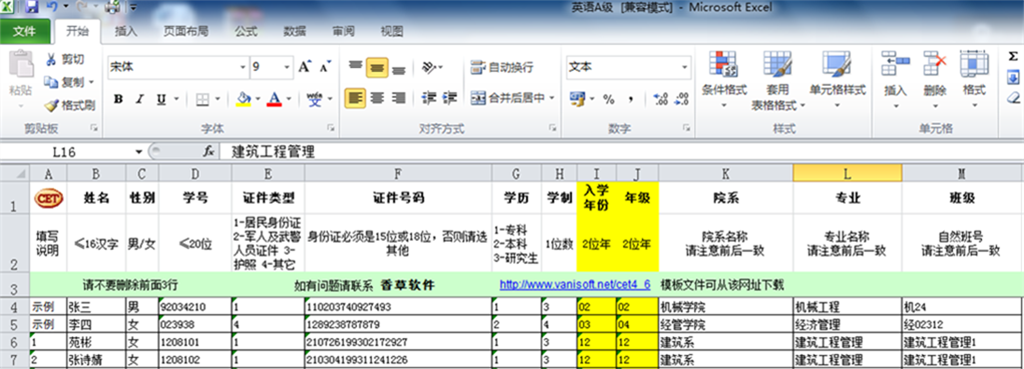This screenshot has height=369, width=1024.
Task: Open the number format 文本 dropdown
Action: [685, 67]
